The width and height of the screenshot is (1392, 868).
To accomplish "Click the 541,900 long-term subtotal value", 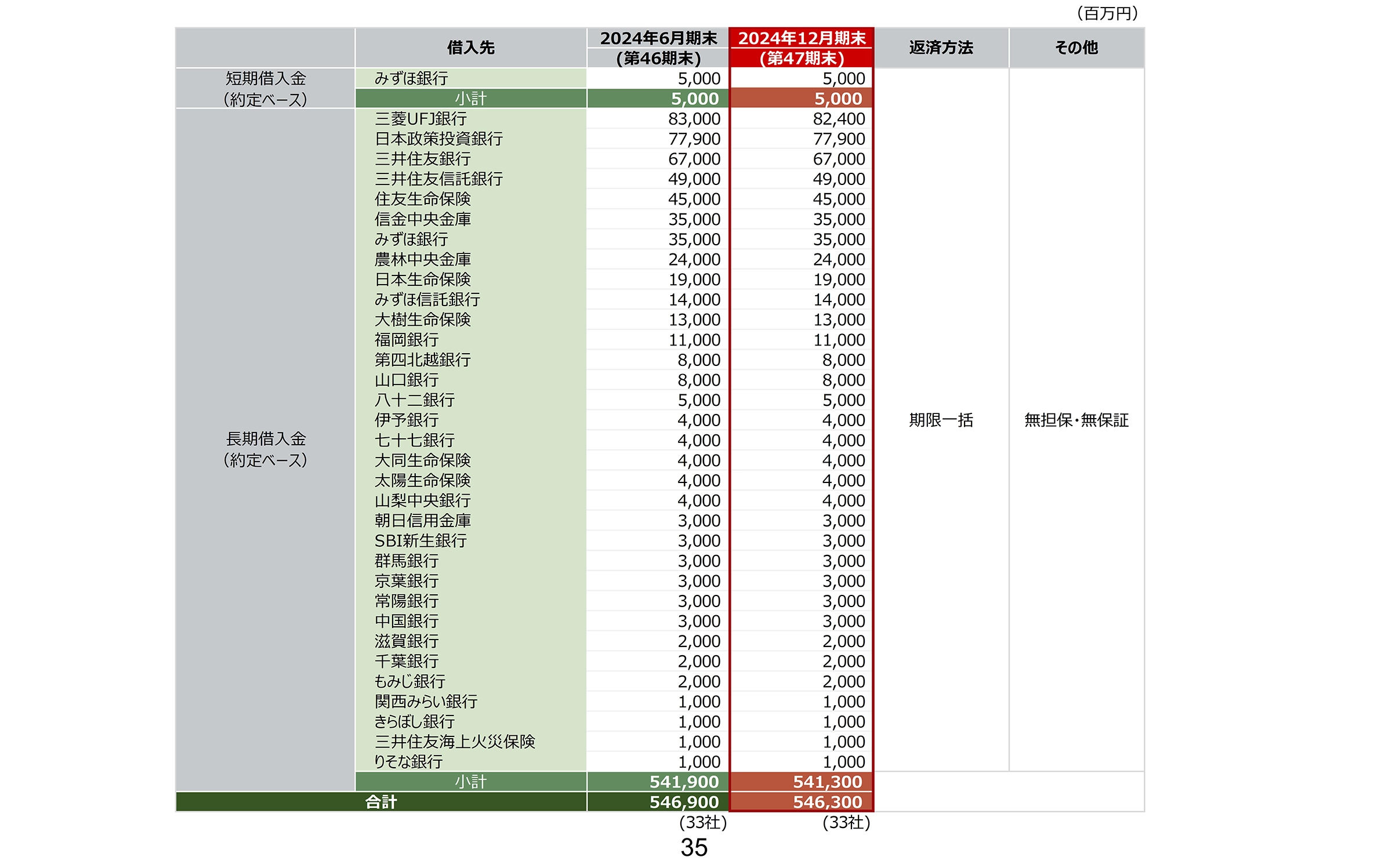I will click(684, 782).
